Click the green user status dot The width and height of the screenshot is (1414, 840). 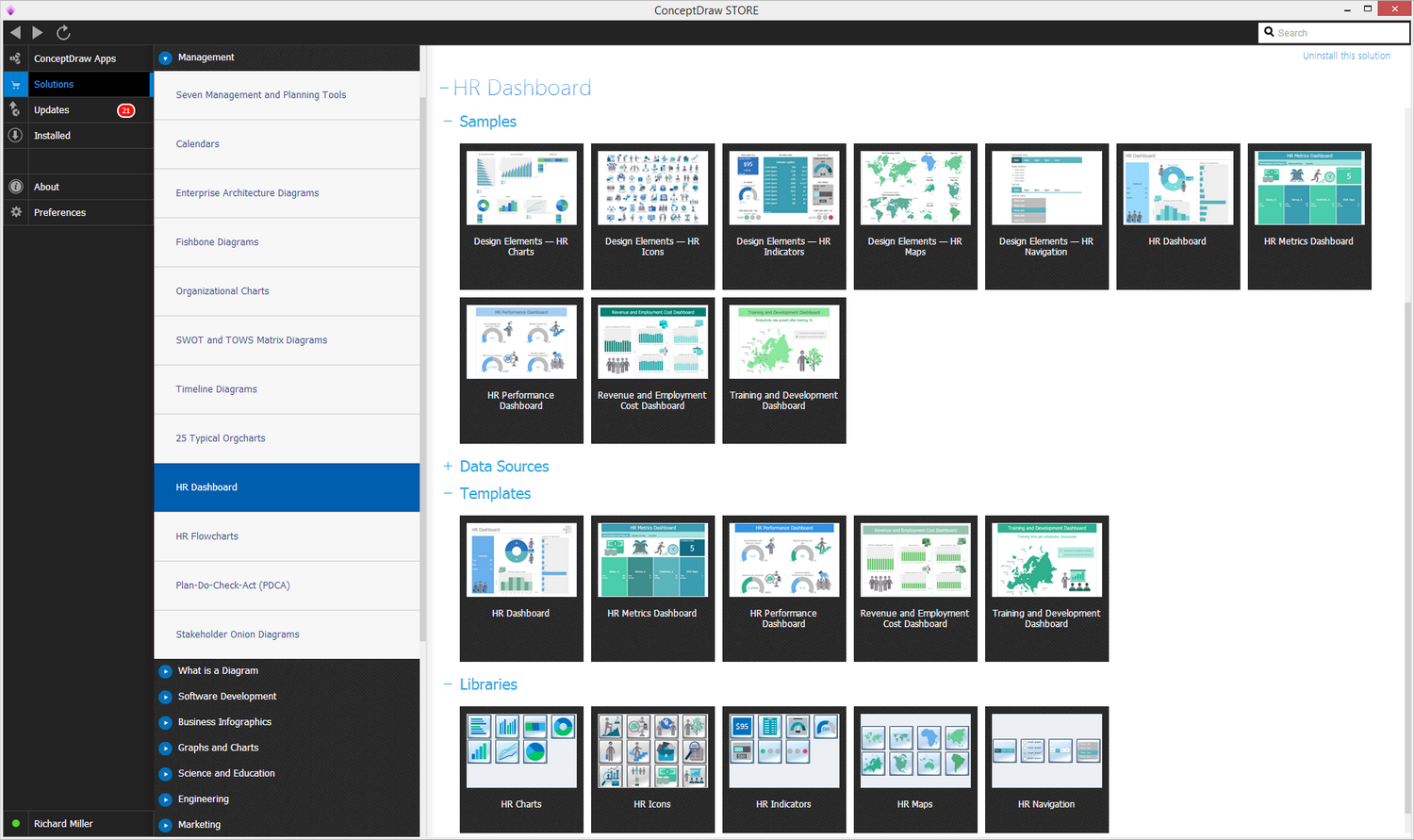(16, 823)
